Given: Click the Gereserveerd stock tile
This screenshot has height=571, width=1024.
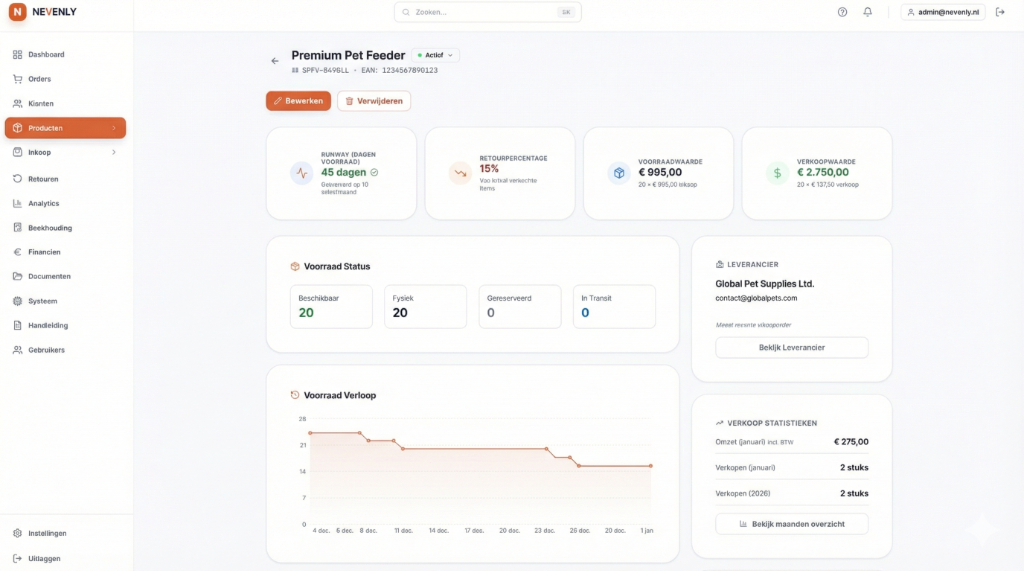Looking at the screenshot, I should tap(520, 306).
